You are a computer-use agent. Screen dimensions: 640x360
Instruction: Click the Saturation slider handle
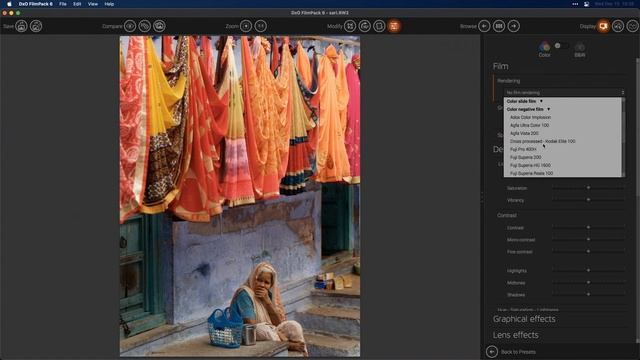pyautogui.click(x=588, y=188)
